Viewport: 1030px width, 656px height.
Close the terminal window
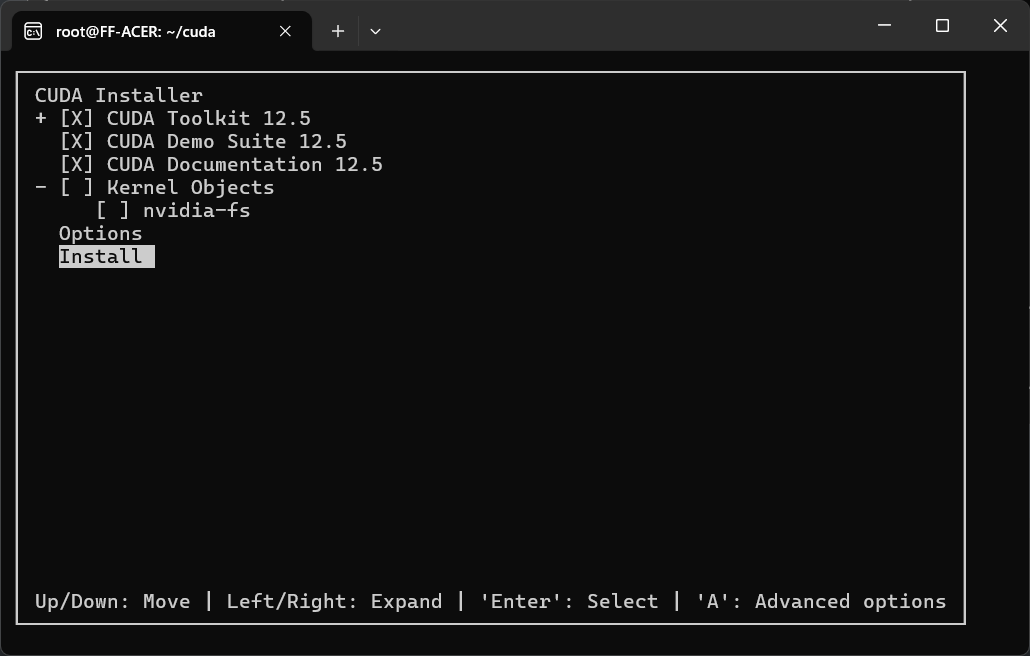tap(1000, 26)
